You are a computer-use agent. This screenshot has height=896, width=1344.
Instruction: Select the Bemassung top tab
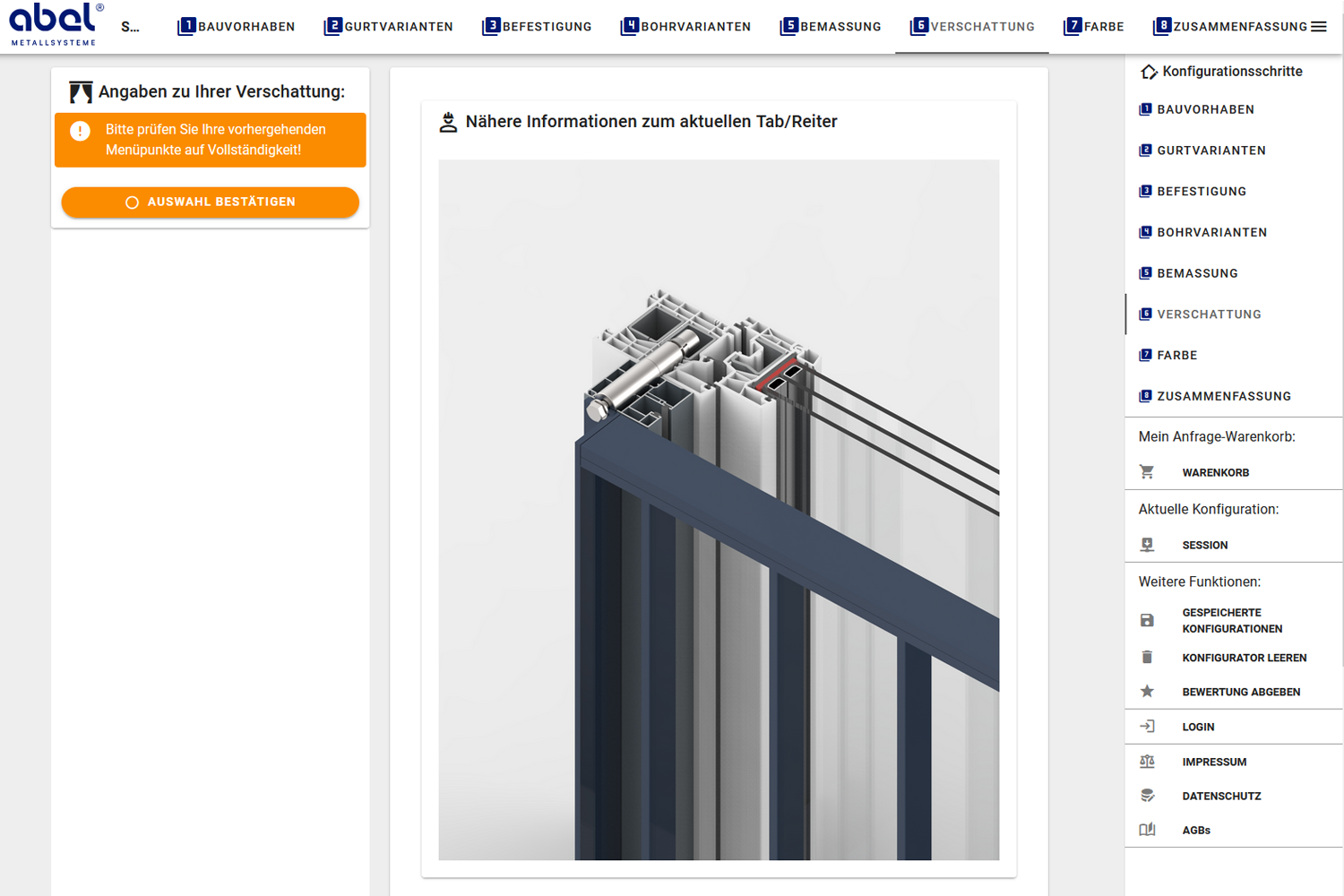pyautogui.click(x=831, y=27)
